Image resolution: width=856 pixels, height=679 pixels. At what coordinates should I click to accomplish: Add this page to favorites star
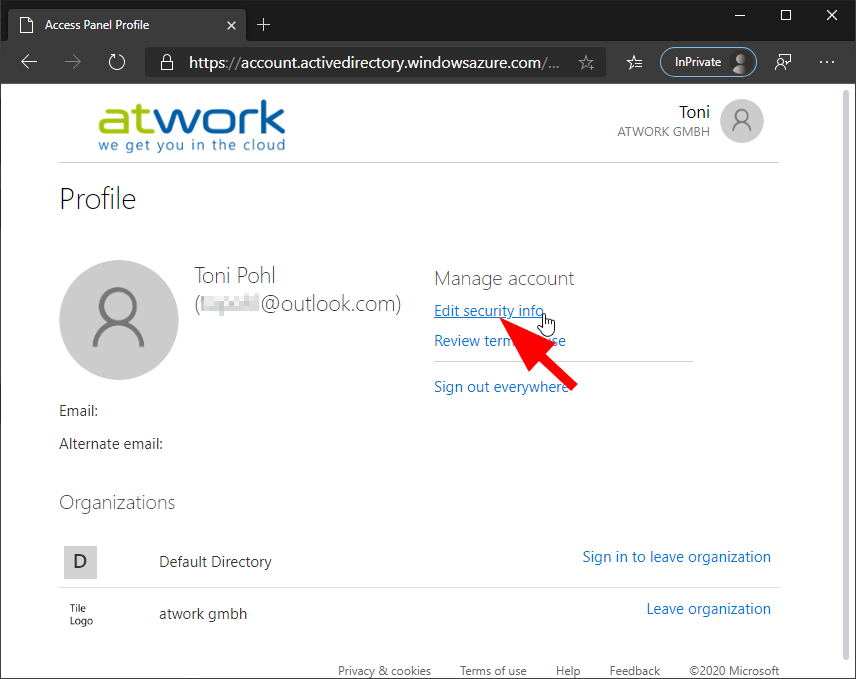[586, 63]
